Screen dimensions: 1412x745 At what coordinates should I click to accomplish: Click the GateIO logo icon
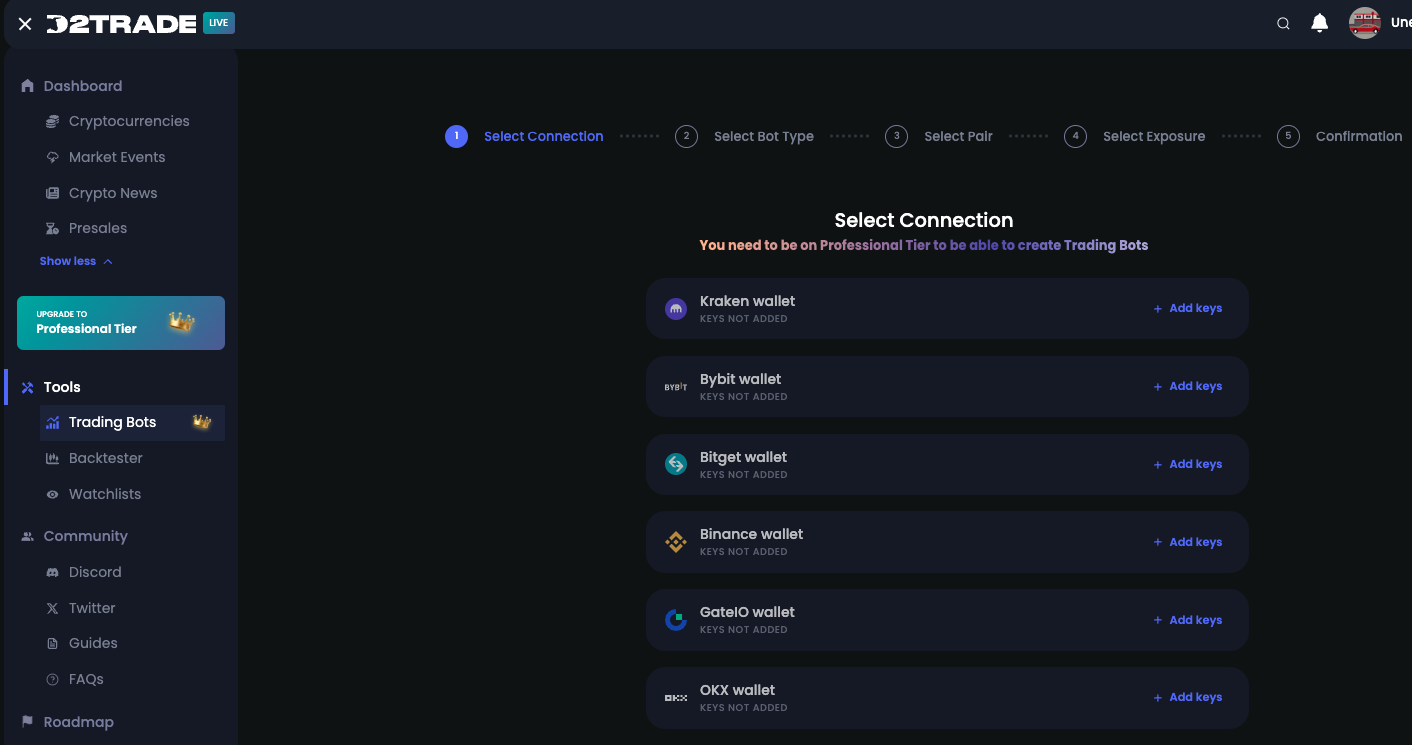click(x=676, y=620)
